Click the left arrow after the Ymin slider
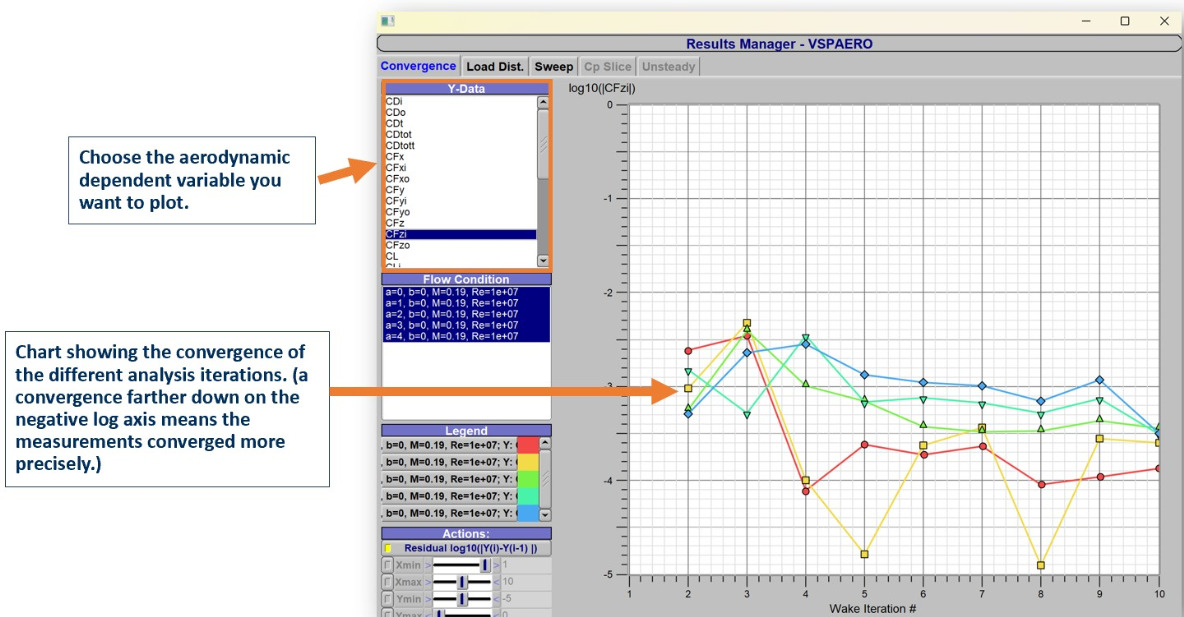 coord(496,599)
